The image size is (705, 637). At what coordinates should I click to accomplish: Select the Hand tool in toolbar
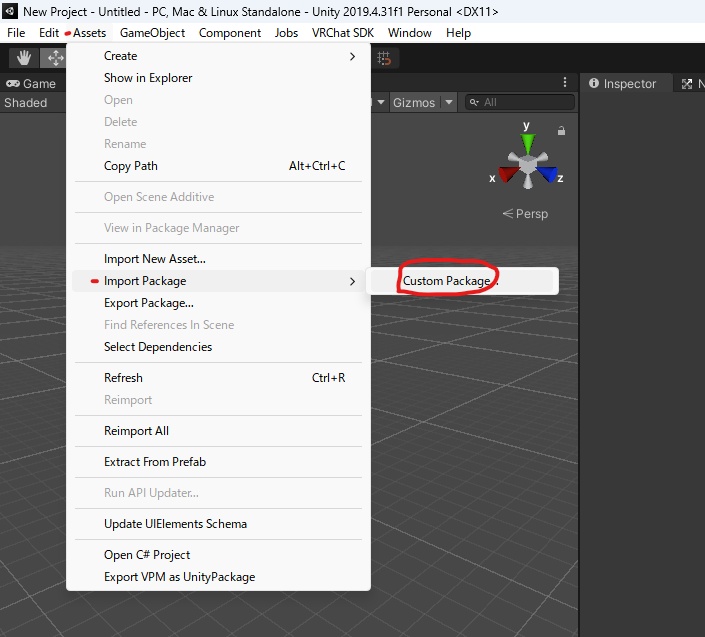(24, 58)
